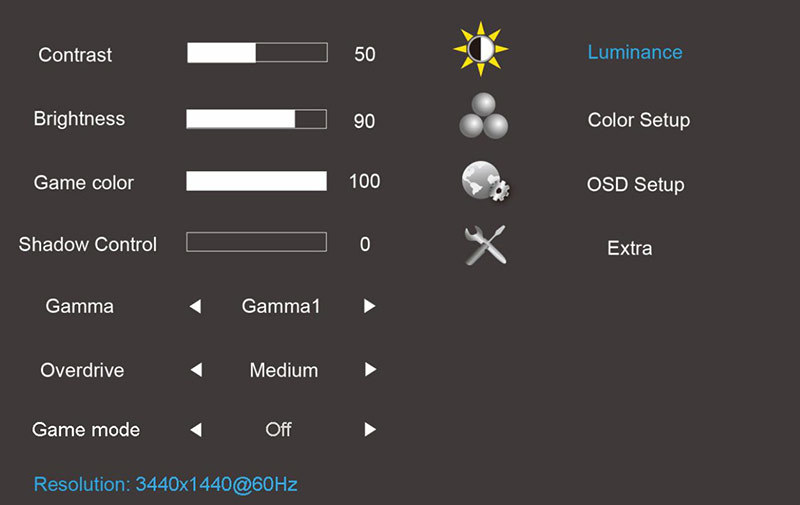Decrease Overdrive with the left arrow
This screenshot has height=505, width=800.
(196, 370)
